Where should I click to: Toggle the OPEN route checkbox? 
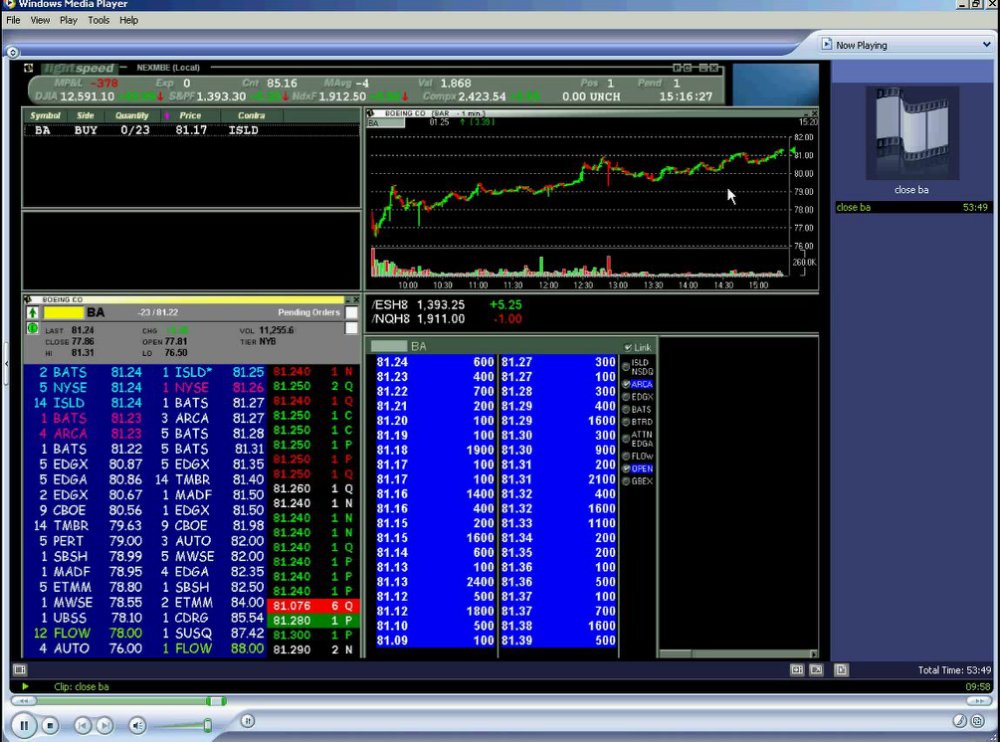(x=626, y=468)
